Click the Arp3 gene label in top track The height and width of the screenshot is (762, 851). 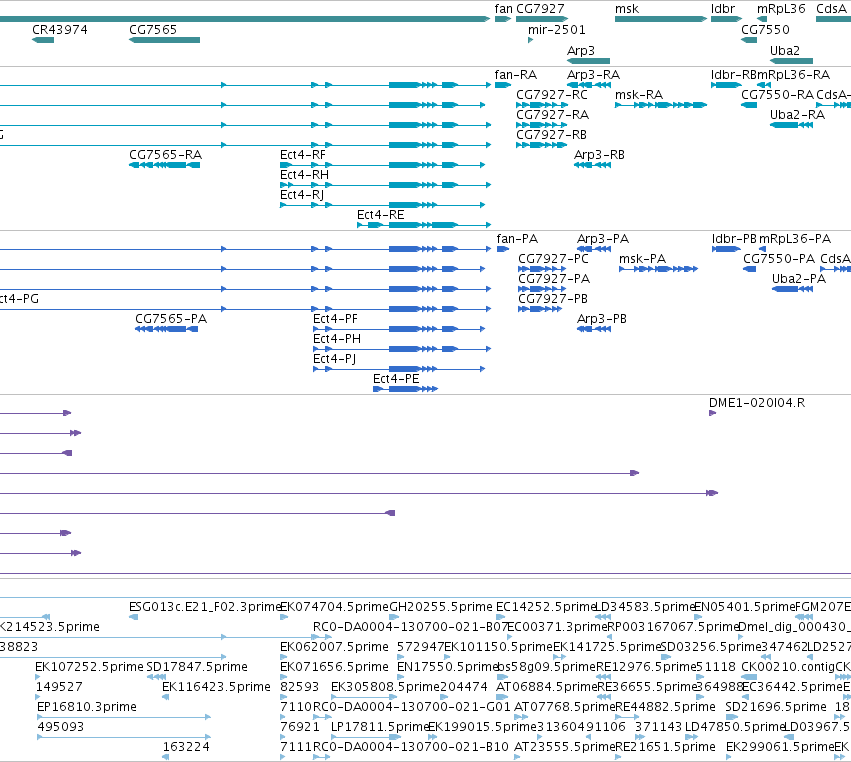[581, 50]
